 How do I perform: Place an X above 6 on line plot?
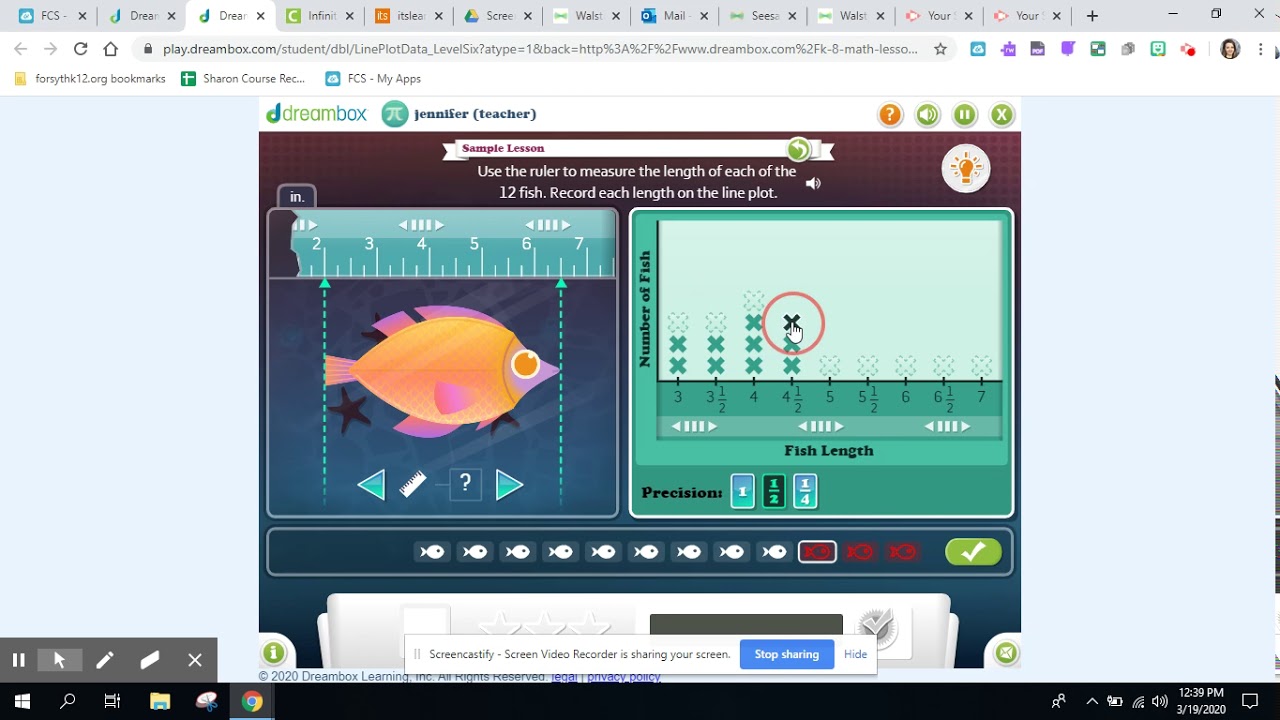[x=906, y=366]
